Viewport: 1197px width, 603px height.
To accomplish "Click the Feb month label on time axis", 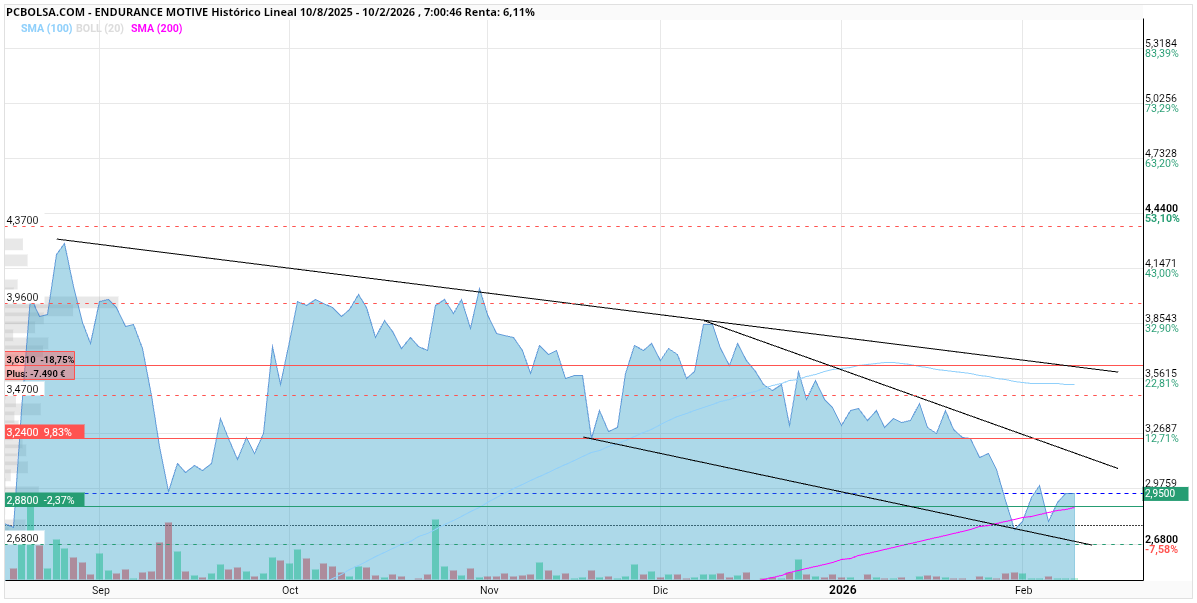I will (1023, 590).
